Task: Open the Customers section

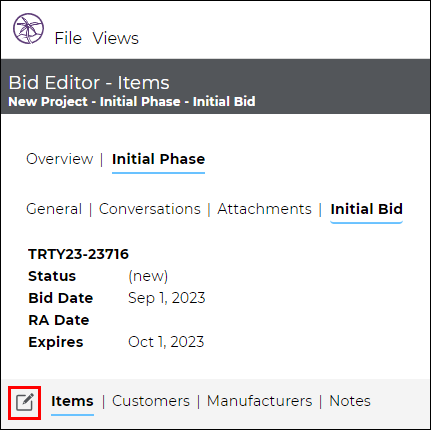Action: pyautogui.click(x=151, y=401)
